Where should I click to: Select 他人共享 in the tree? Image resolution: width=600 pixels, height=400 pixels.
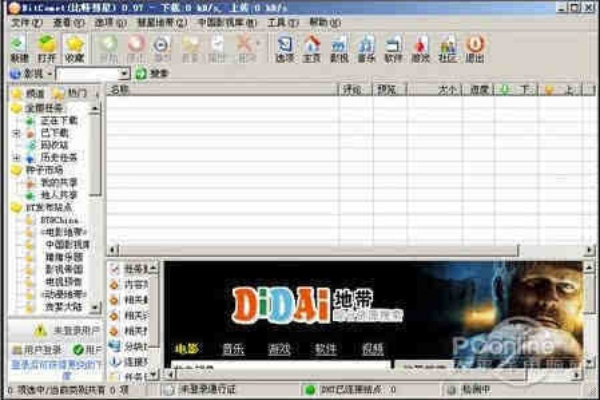[x=59, y=195]
